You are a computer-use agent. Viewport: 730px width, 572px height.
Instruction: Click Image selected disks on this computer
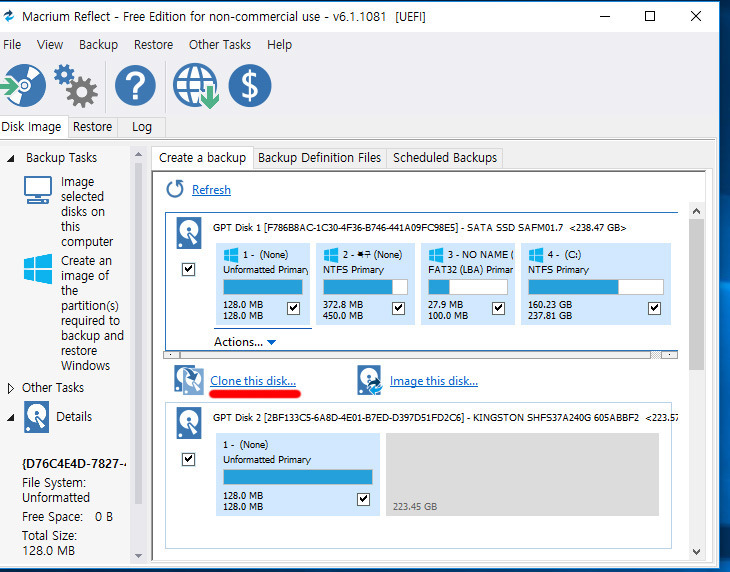pyautogui.click(x=87, y=212)
